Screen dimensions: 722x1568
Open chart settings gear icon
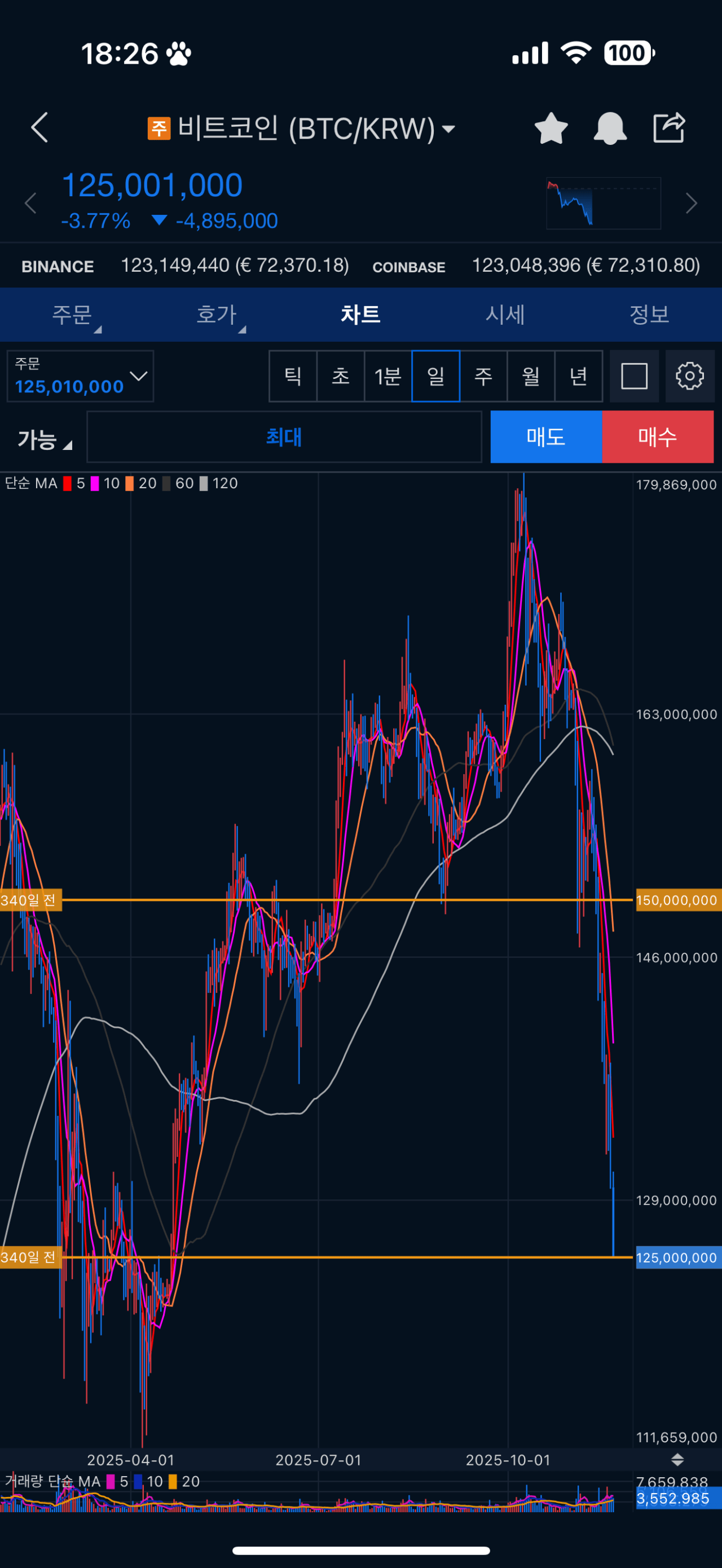(690, 376)
